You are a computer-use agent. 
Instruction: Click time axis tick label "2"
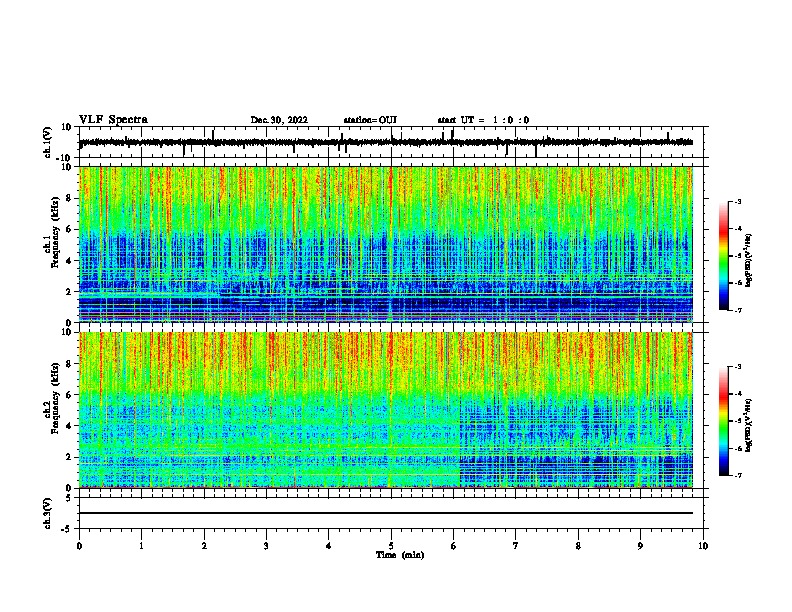click(x=204, y=546)
